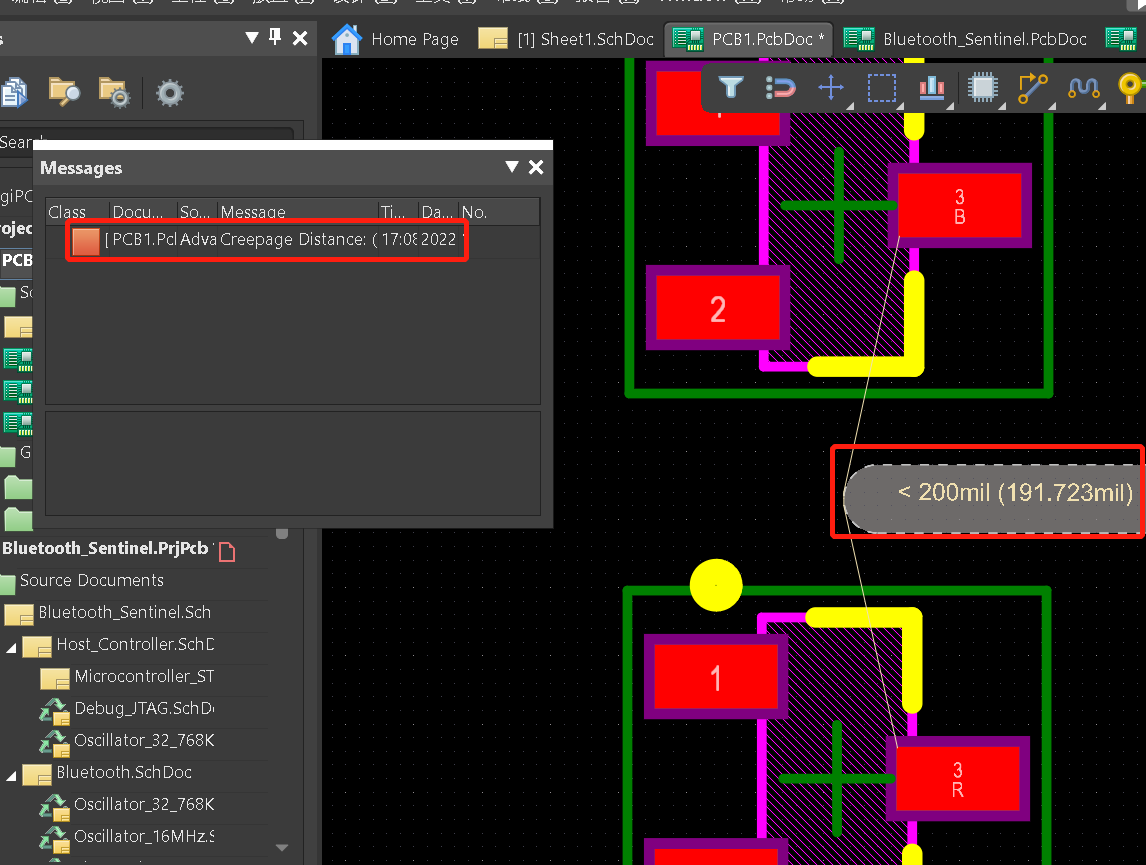Switch to the Home Page tab
The image size is (1146, 865).
tap(396, 39)
